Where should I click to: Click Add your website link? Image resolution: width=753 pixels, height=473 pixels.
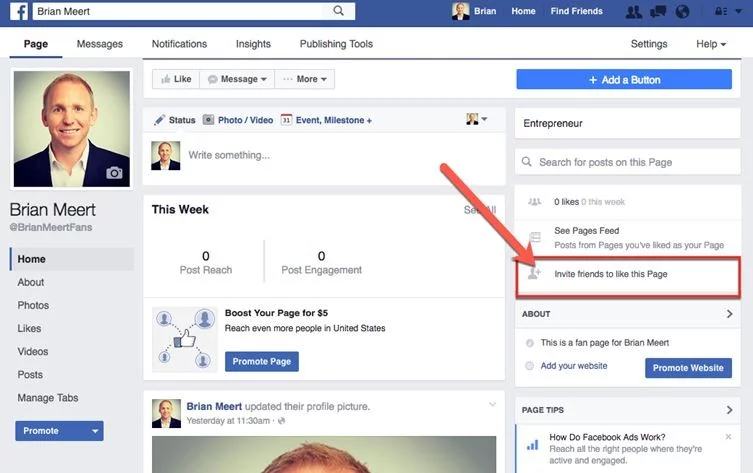tap(574, 366)
